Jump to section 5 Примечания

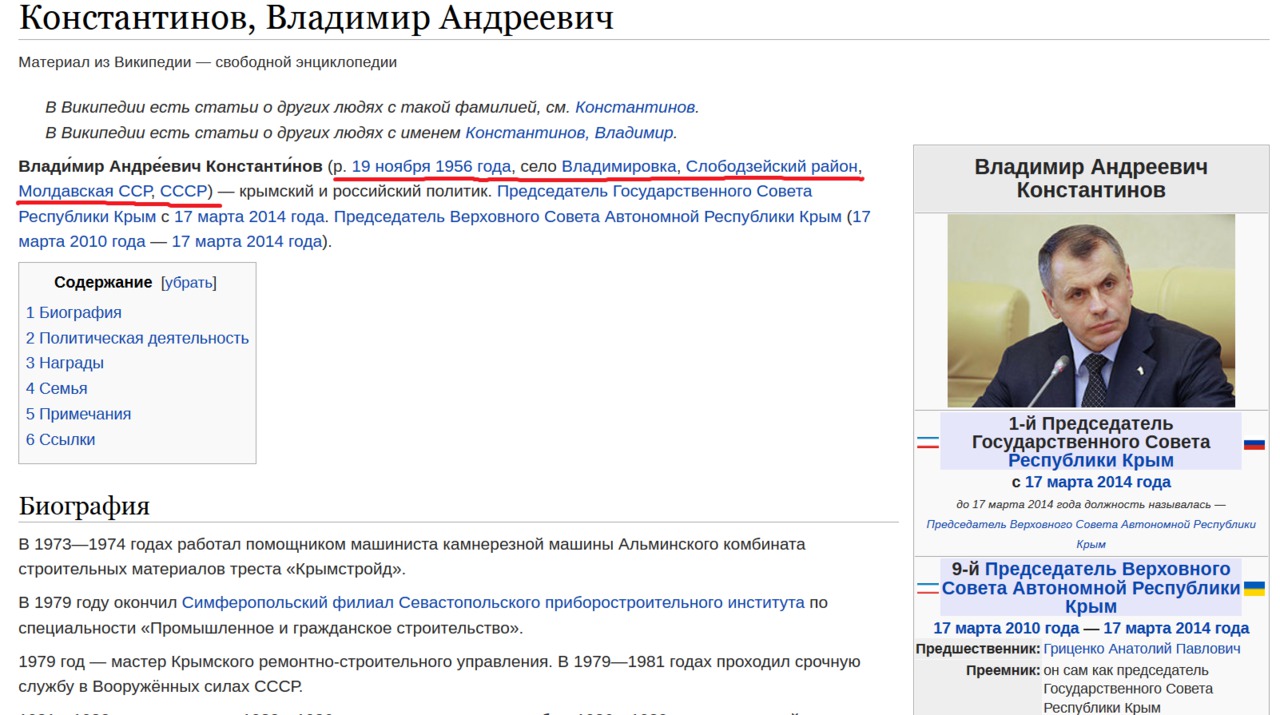78,414
